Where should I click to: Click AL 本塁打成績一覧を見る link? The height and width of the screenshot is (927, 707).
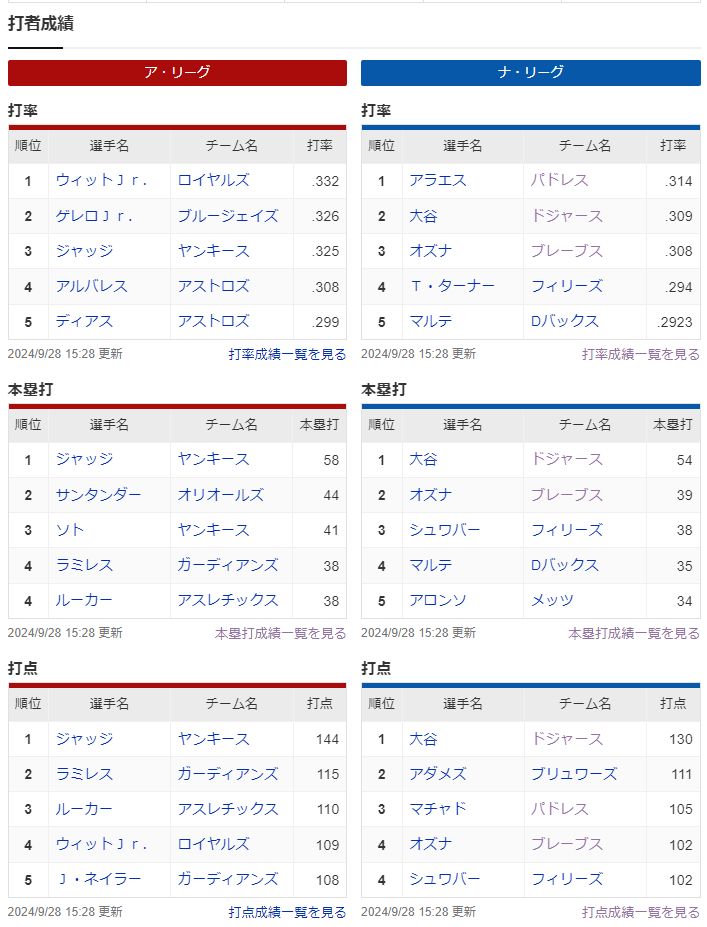pyautogui.click(x=280, y=633)
